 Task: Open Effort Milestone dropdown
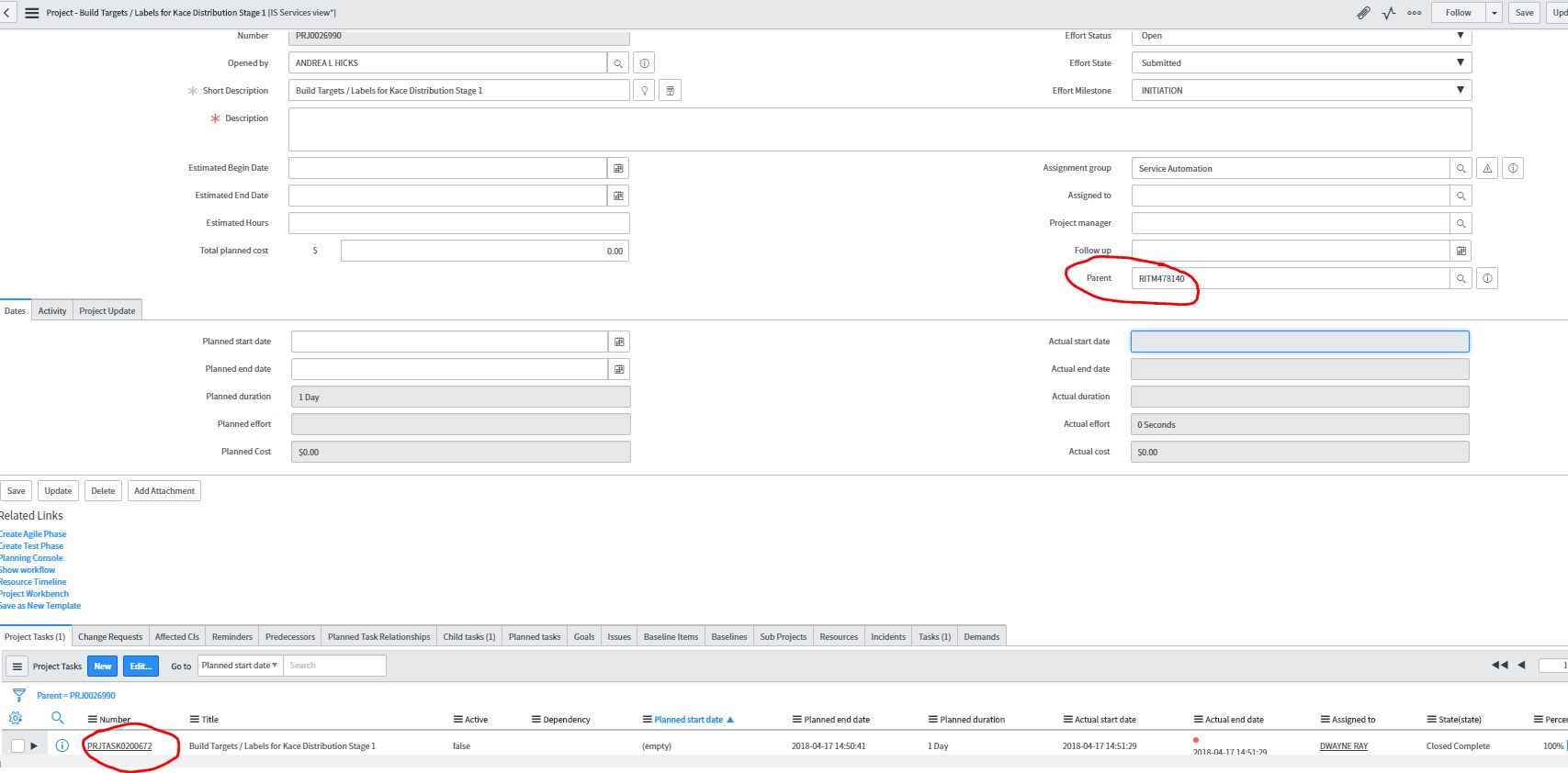1302,91
